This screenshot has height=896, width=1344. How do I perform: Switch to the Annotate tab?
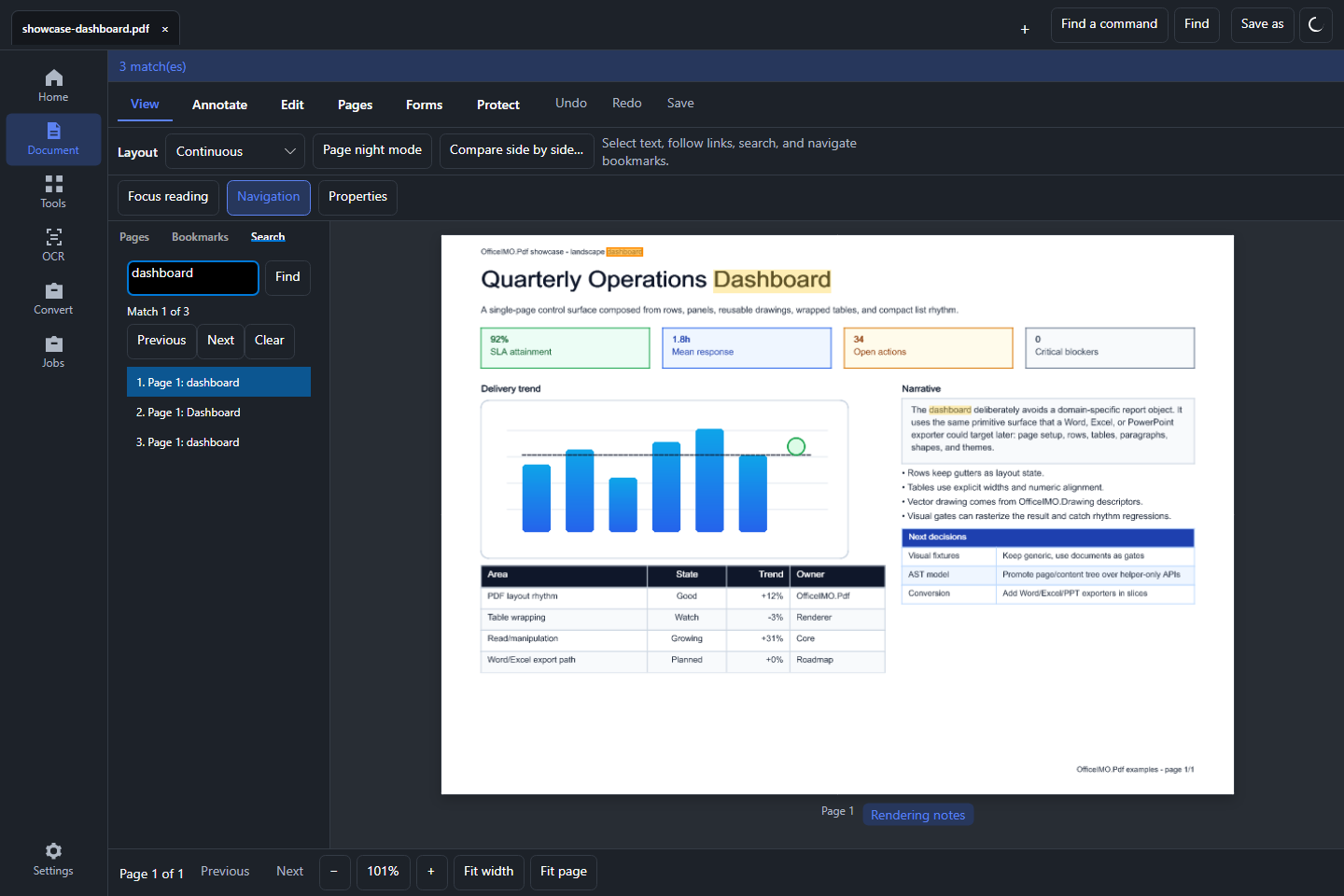tap(219, 105)
